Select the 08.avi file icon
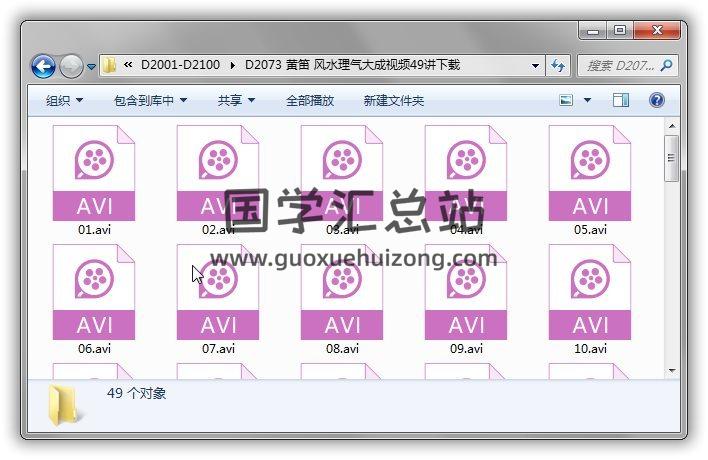Screen dimensions: 708x460 coord(342,292)
